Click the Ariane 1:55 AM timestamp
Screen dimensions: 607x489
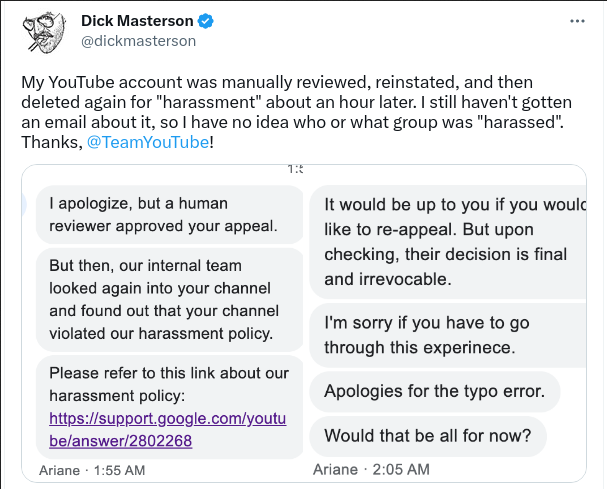tap(92, 470)
